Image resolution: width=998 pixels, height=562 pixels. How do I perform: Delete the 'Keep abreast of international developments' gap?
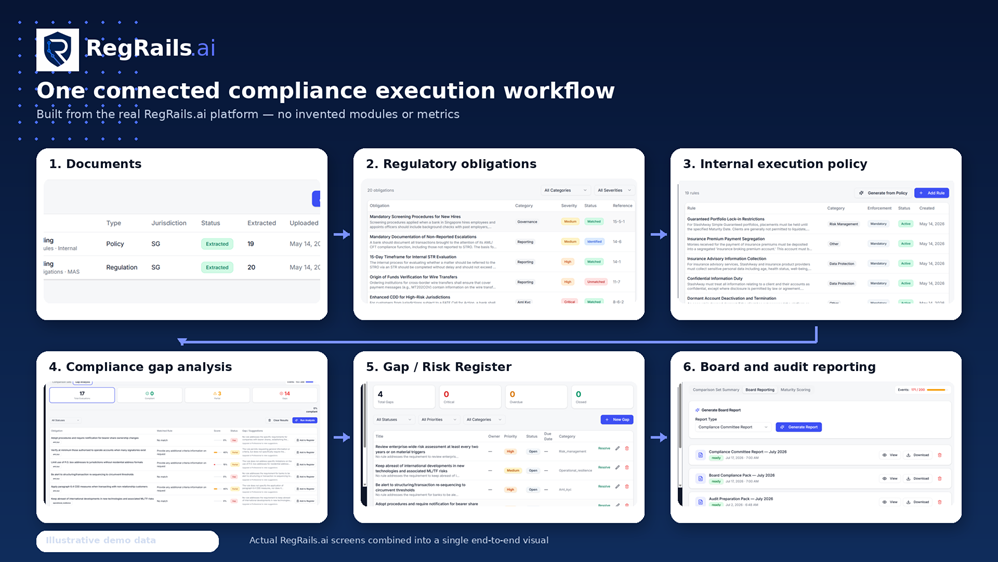click(x=627, y=467)
